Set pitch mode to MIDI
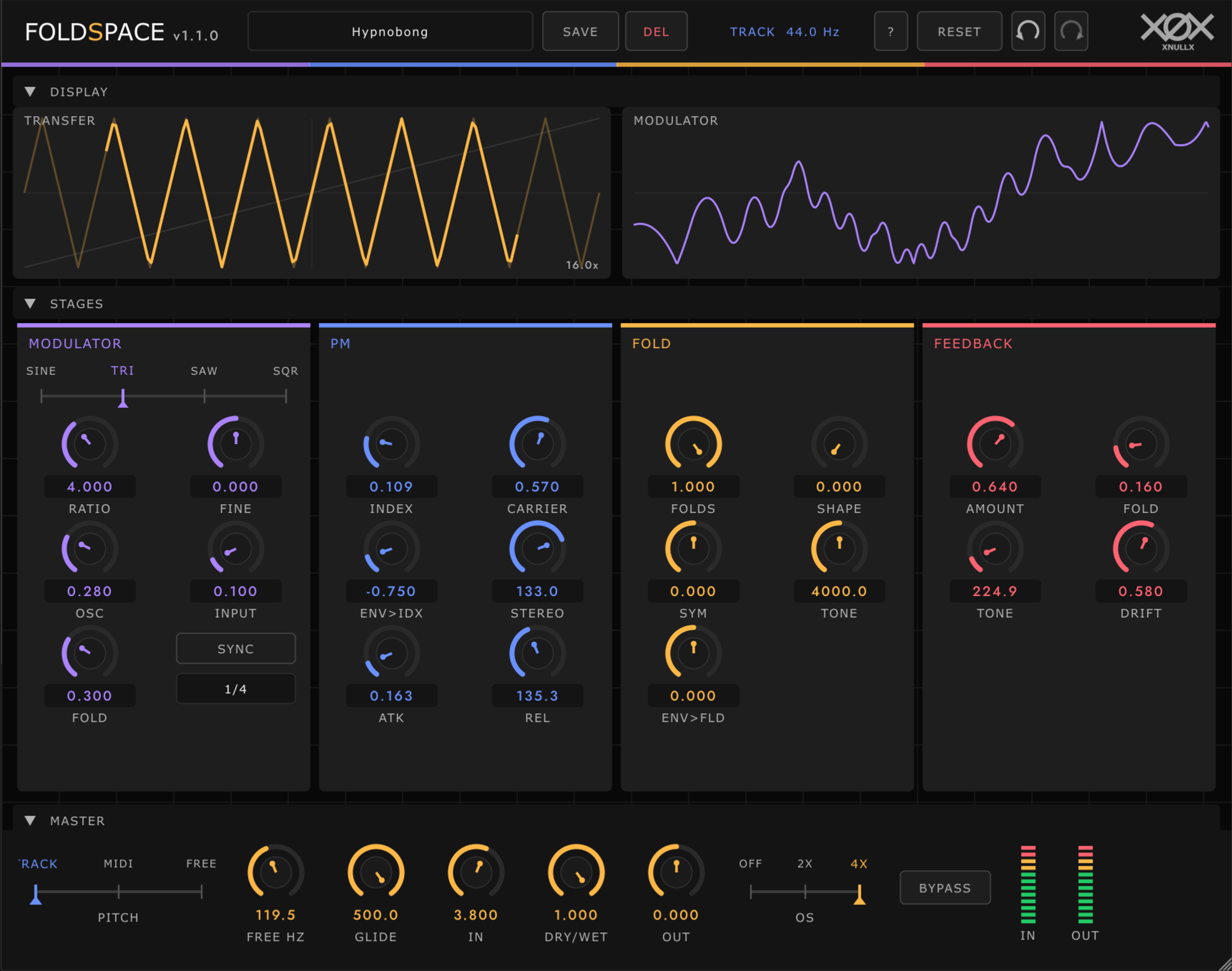Image resolution: width=1232 pixels, height=971 pixels. coord(118,864)
